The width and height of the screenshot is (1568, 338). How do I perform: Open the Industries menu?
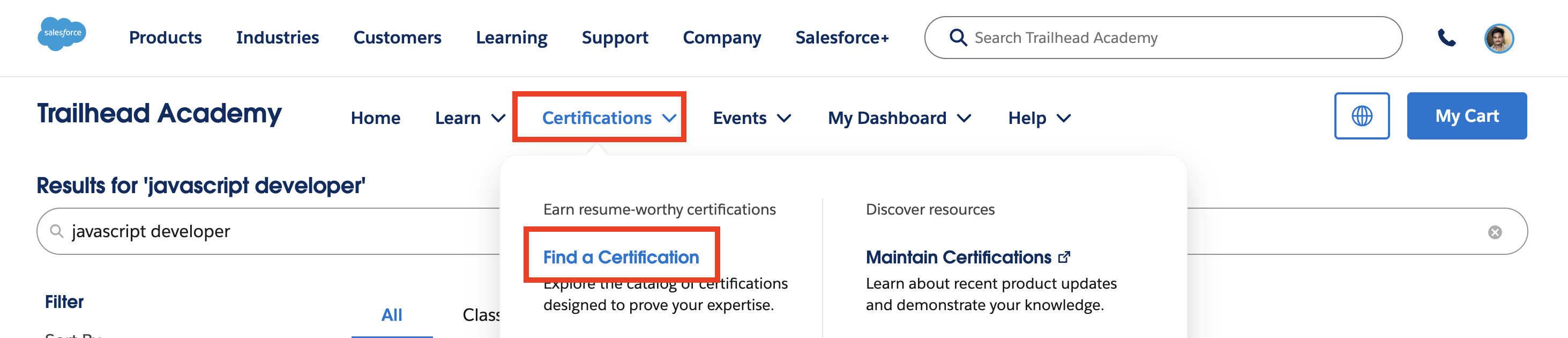[x=278, y=38]
